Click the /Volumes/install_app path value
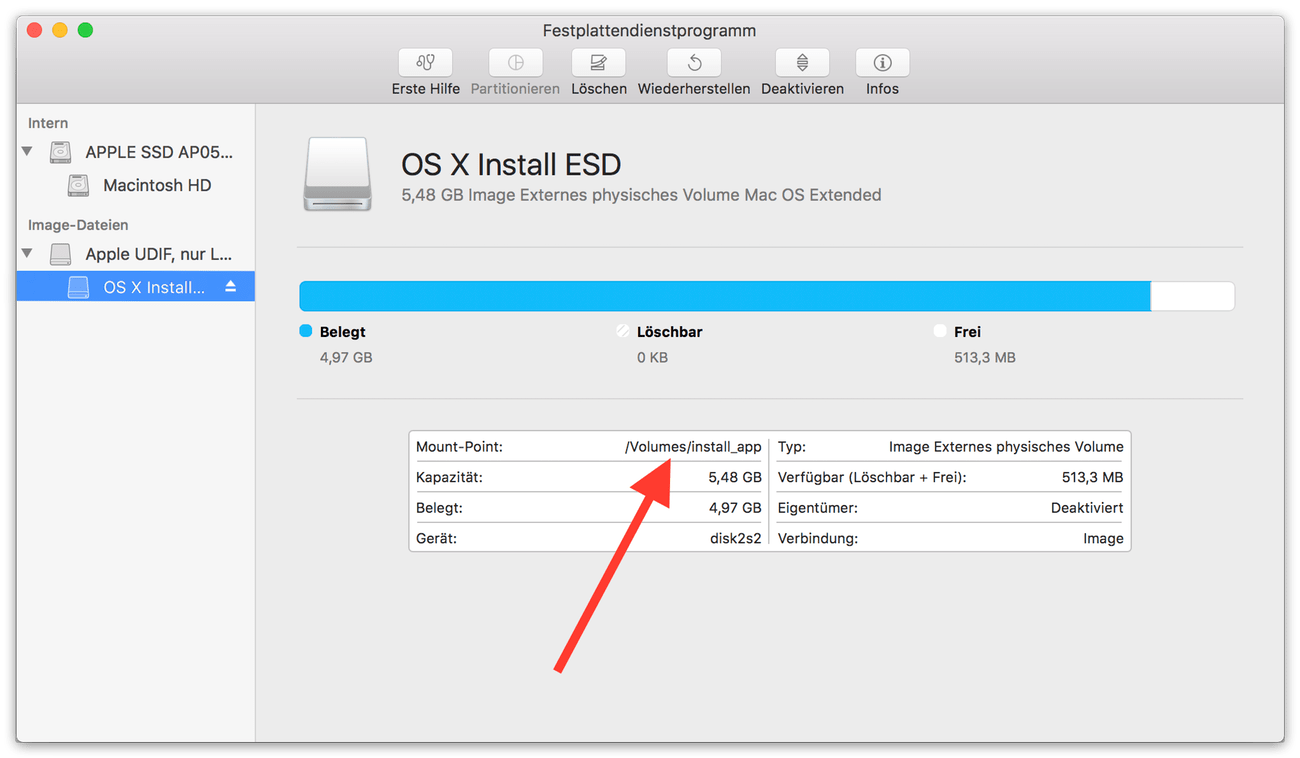Image resolution: width=1300 pixels, height=758 pixels. tap(693, 447)
